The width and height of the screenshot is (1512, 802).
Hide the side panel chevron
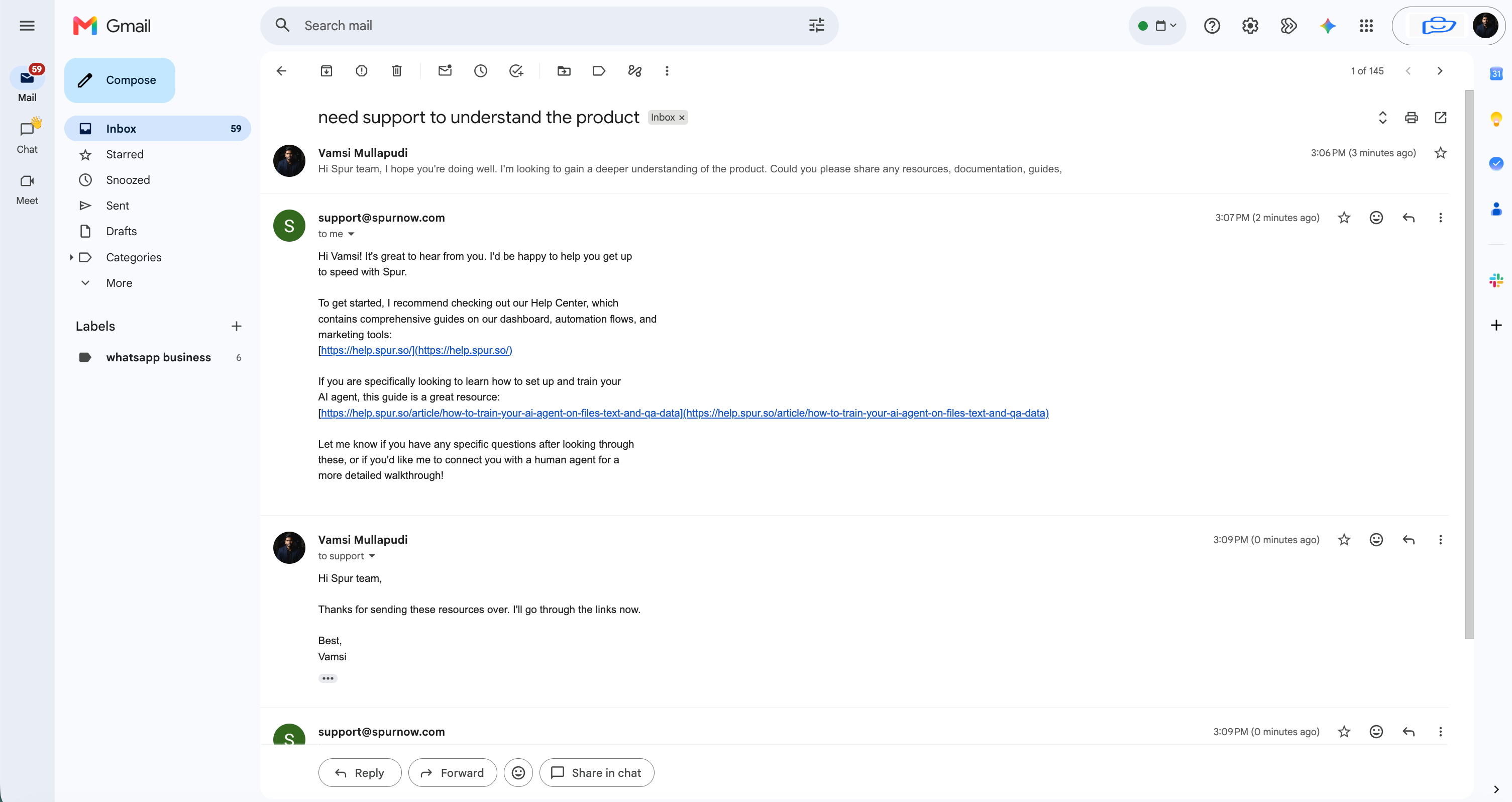[x=1496, y=789]
